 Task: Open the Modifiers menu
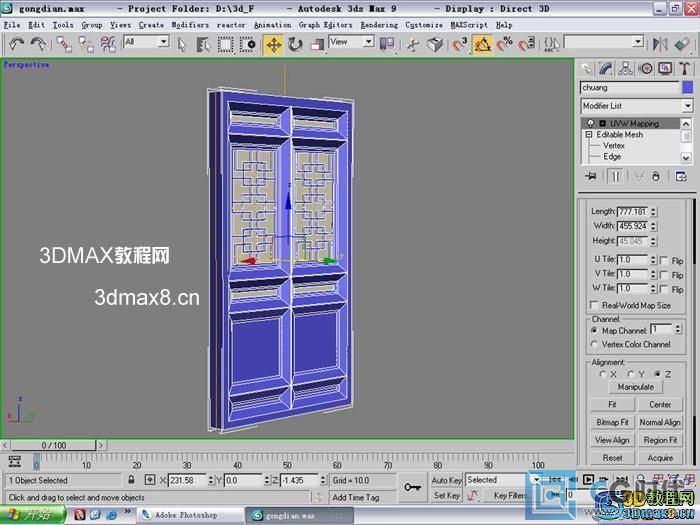coord(190,24)
